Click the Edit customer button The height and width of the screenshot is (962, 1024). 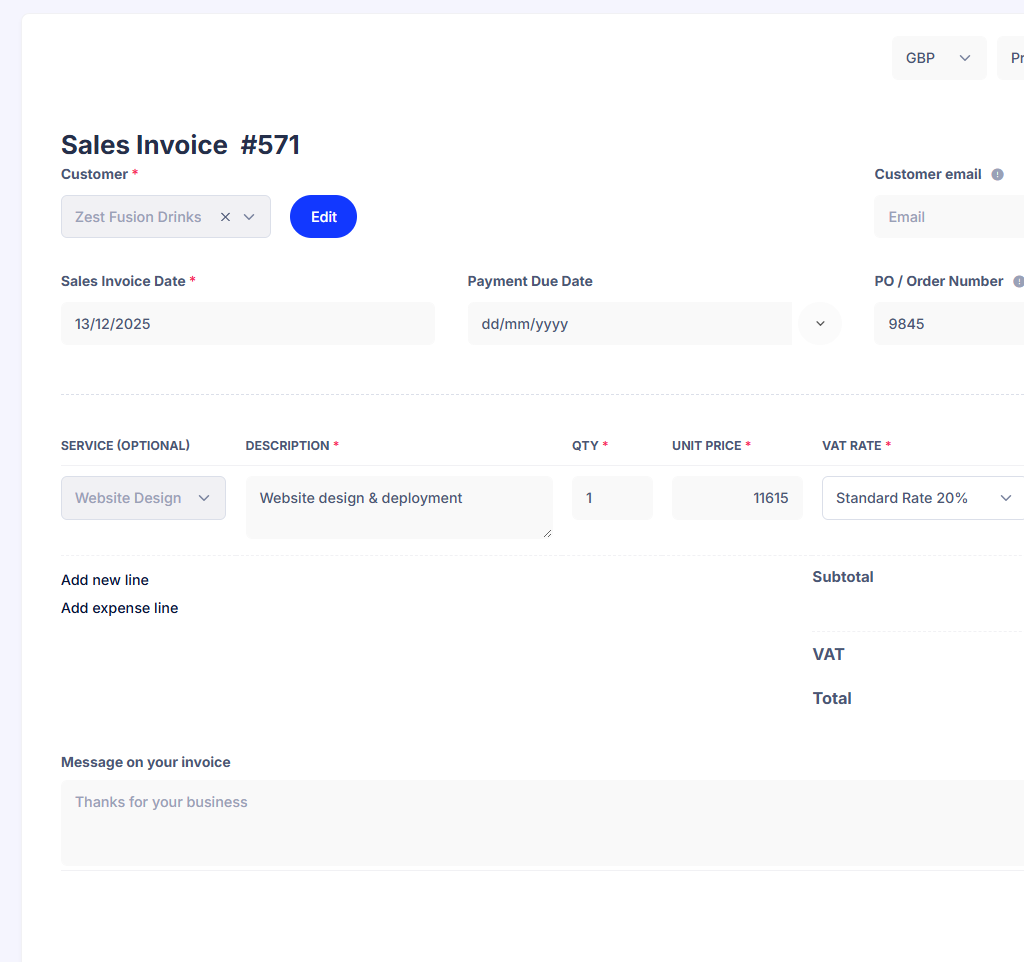point(323,216)
